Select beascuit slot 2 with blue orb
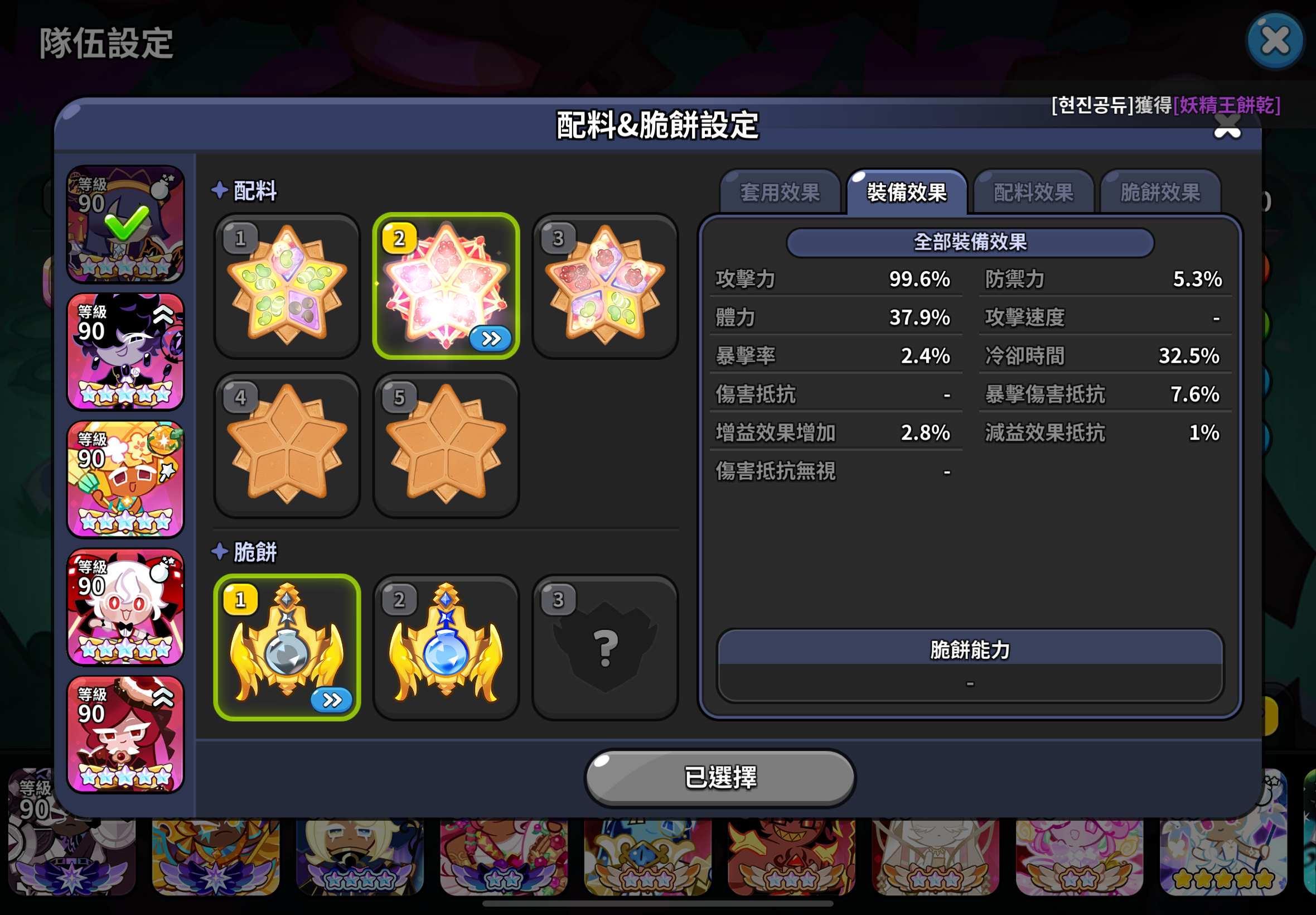This screenshot has width=1316, height=915. 446,647
